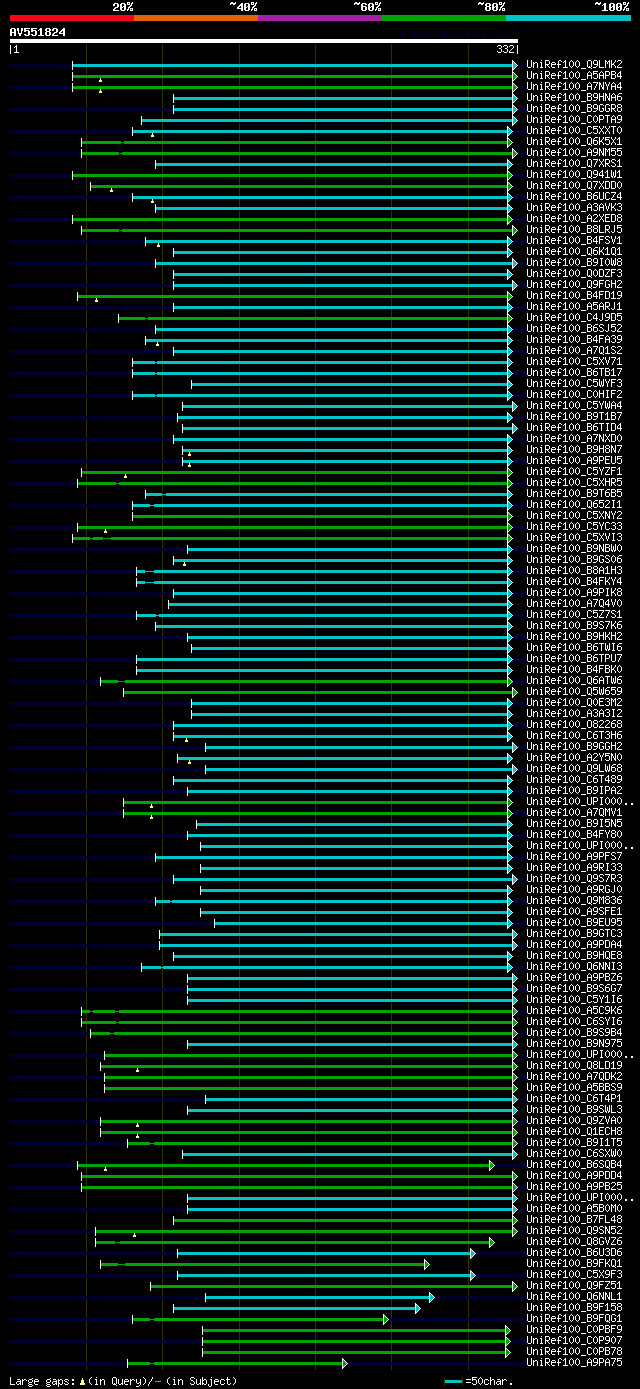Select UniRef100_Q652I1 in the hit list
Viewport: 640px width, 1389px height.
[574, 504]
